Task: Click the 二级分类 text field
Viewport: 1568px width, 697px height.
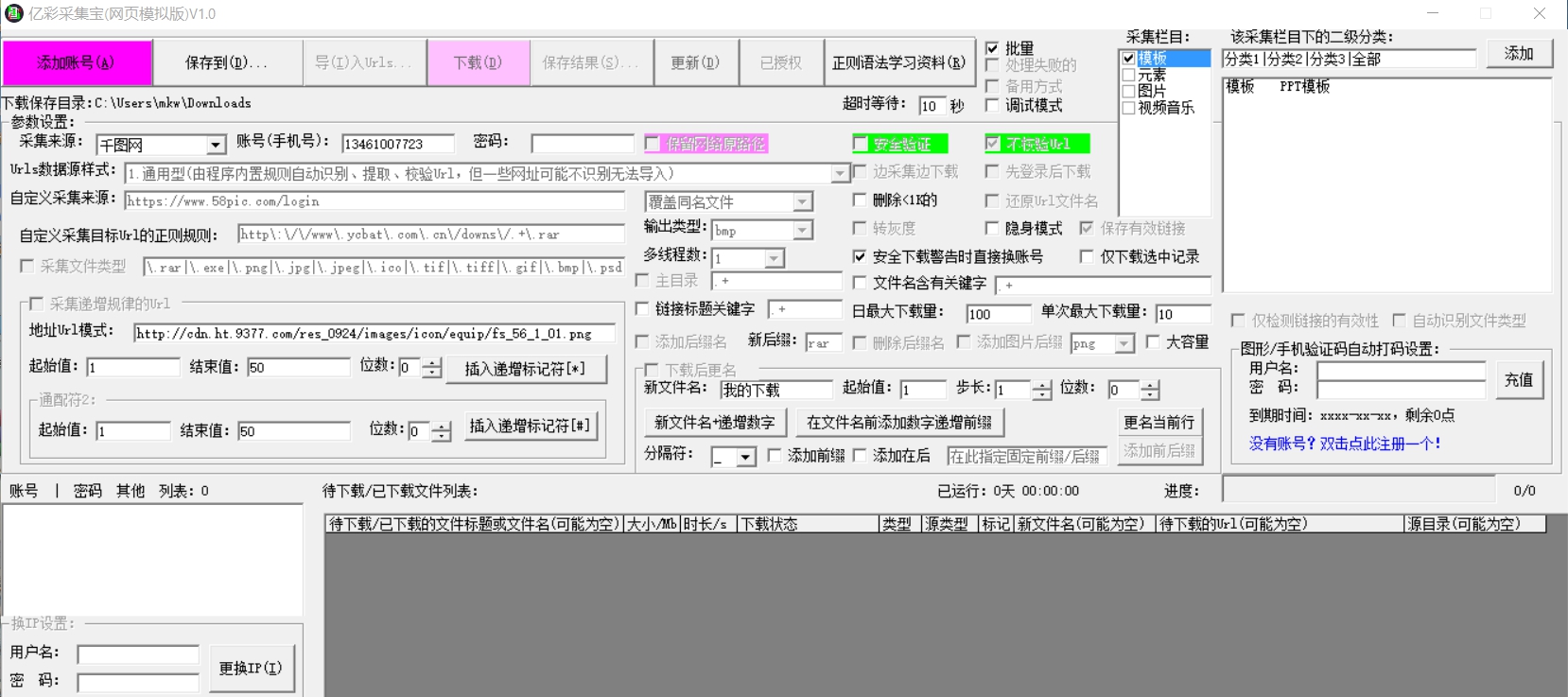Action: click(x=1349, y=59)
